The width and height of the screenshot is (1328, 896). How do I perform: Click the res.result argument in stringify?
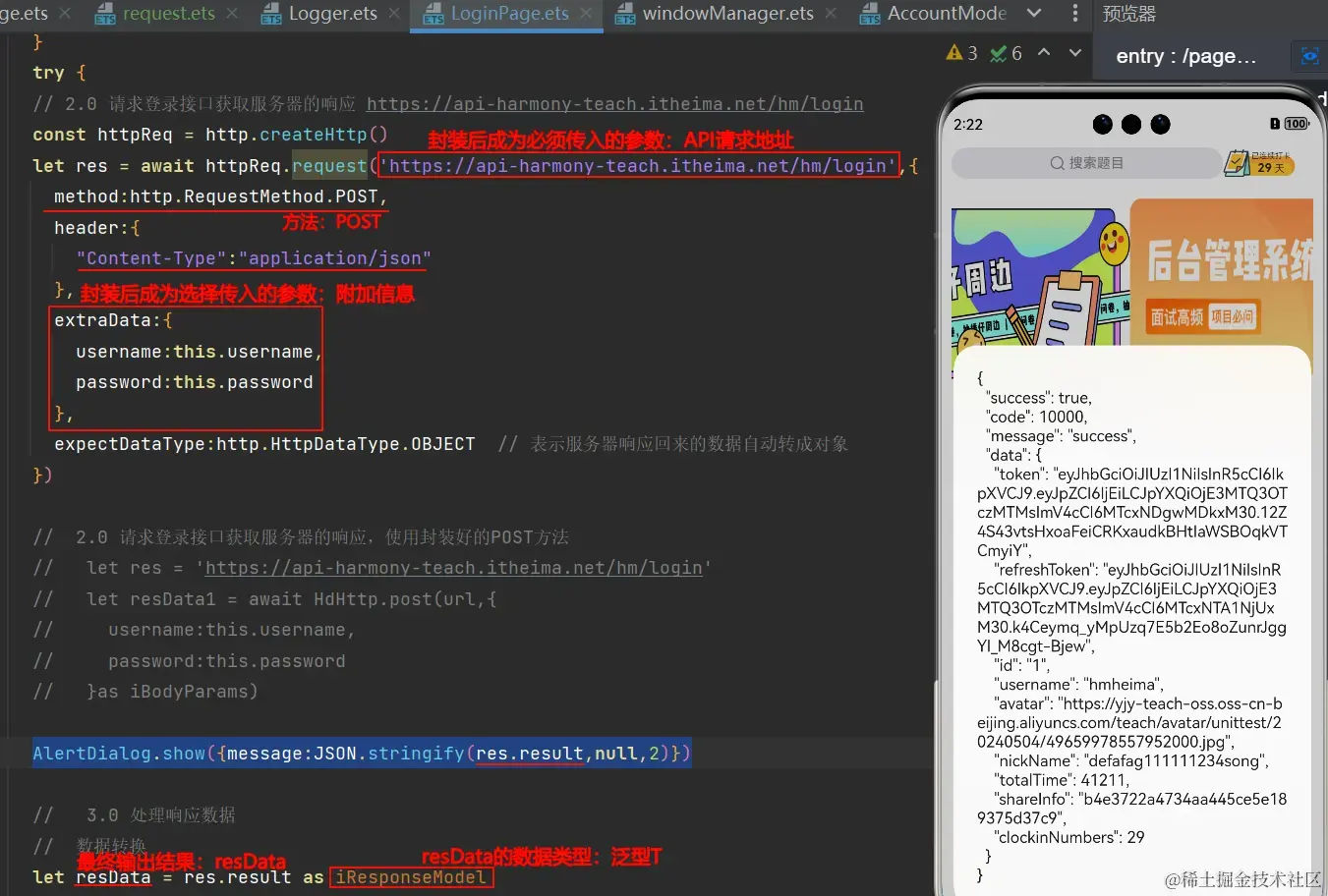530,754
